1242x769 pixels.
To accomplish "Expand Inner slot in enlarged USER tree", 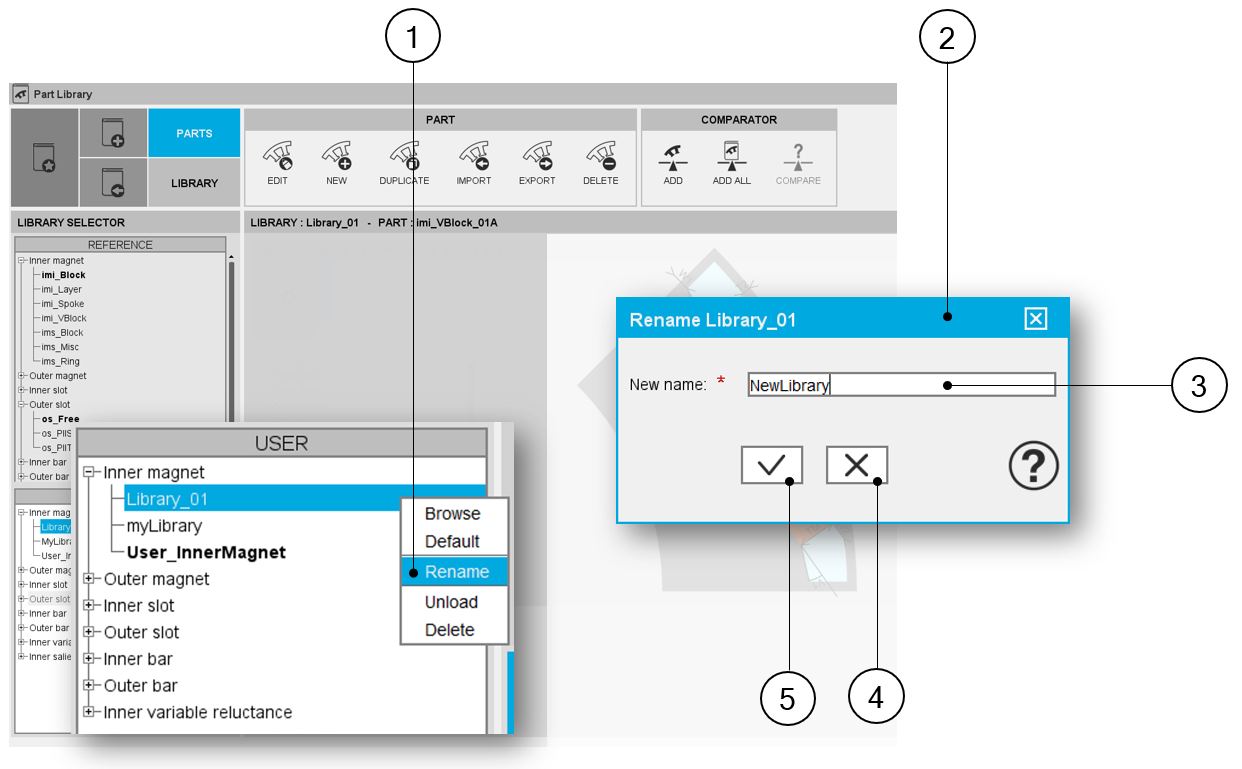I will click(x=89, y=606).
